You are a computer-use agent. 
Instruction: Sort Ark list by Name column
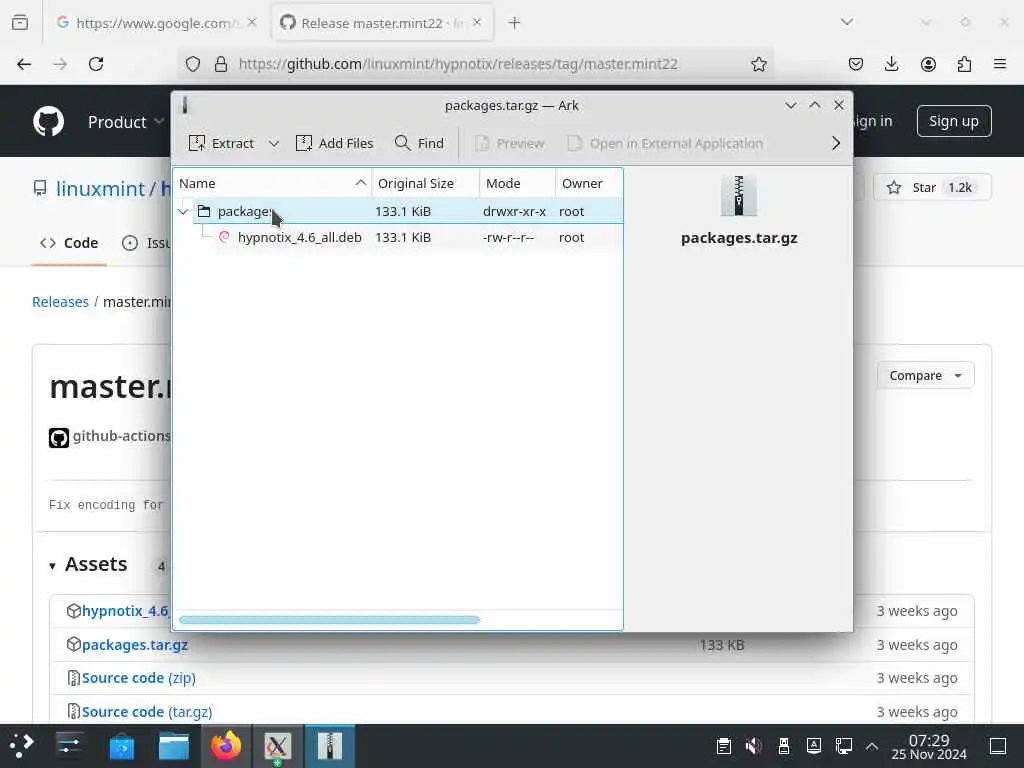pos(272,184)
